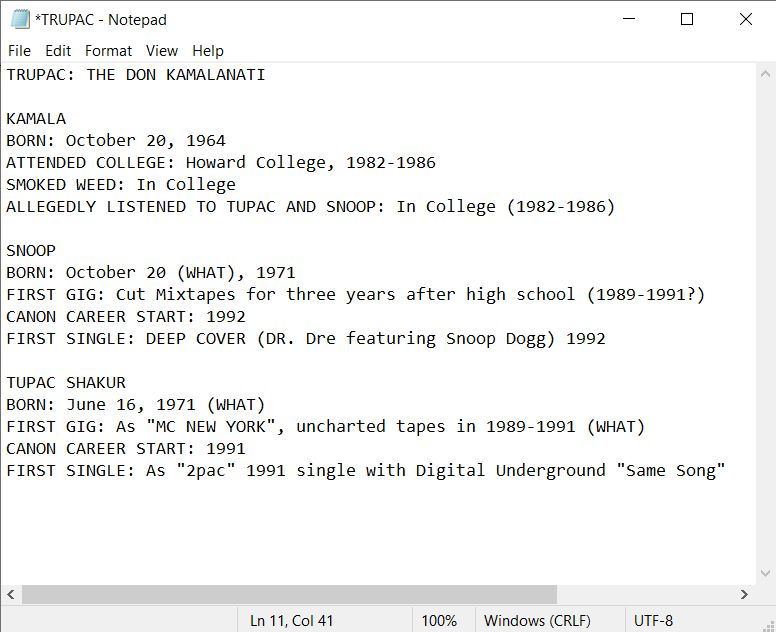Image resolution: width=776 pixels, height=632 pixels.
Task: Show the Help menu
Action: pyautogui.click(x=208, y=50)
